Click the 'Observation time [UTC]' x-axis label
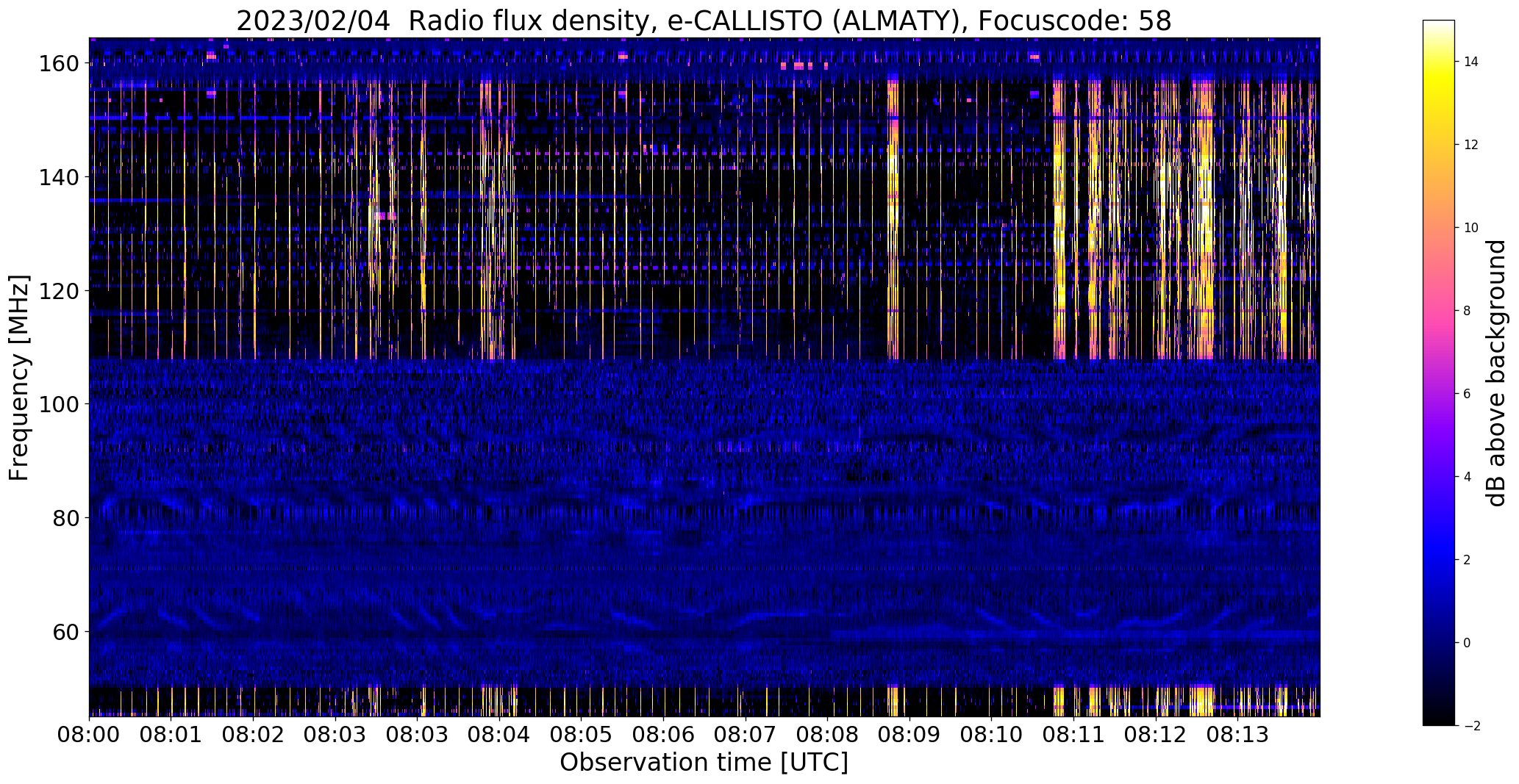The image size is (1519, 784). click(704, 762)
